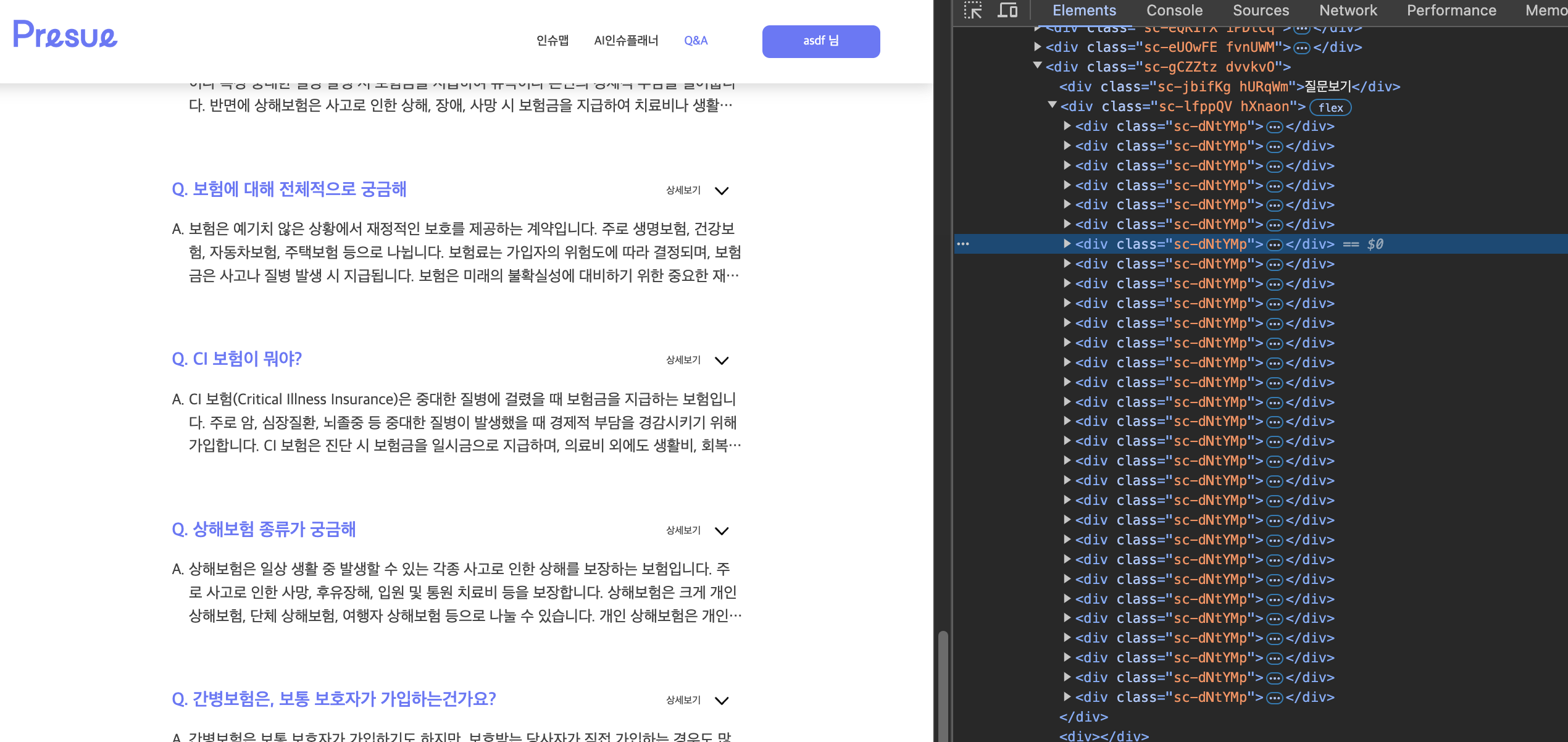Image resolution: width=1568 pixels, height=742 pixels.
Task: Open the AI인슈플래너 nav link
Action: coord(626,41)
